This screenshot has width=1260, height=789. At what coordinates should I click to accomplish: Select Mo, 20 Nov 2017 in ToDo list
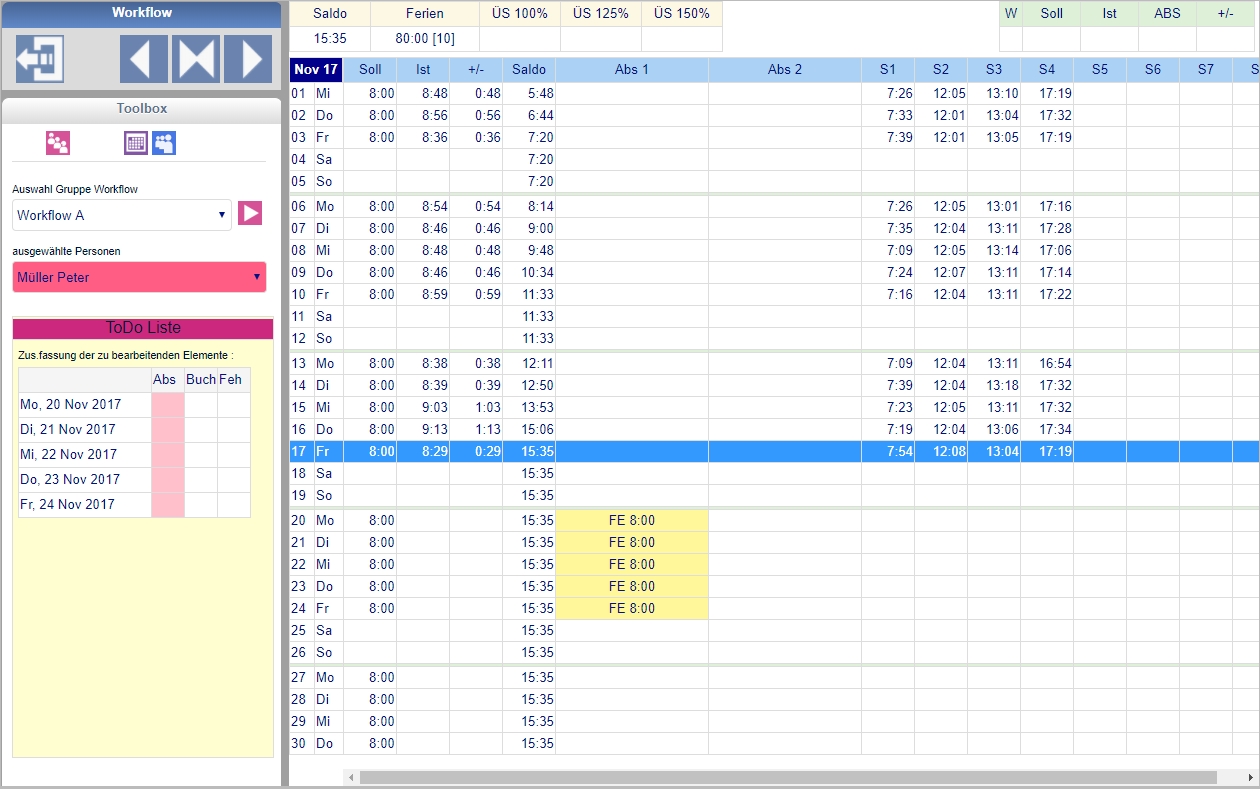click(x=84, y=405)
